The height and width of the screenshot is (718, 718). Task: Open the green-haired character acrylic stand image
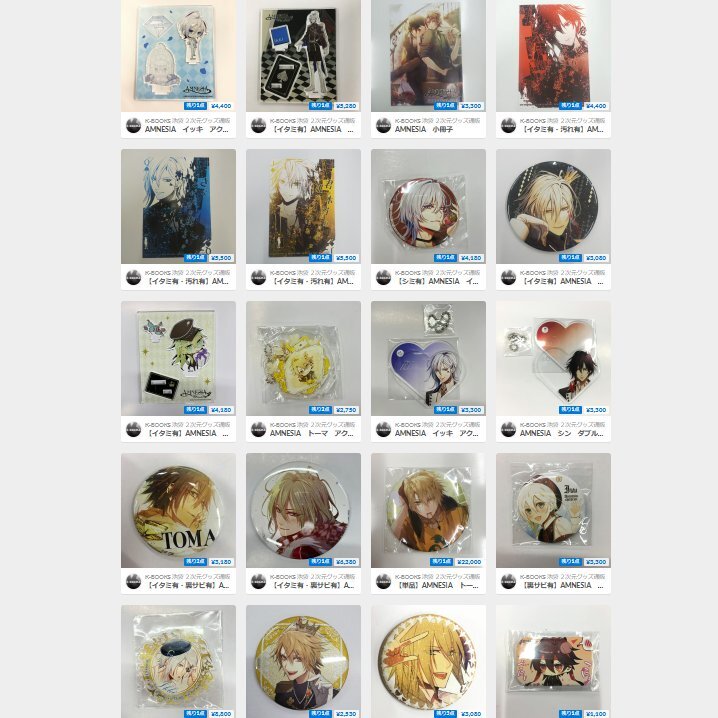179,359
